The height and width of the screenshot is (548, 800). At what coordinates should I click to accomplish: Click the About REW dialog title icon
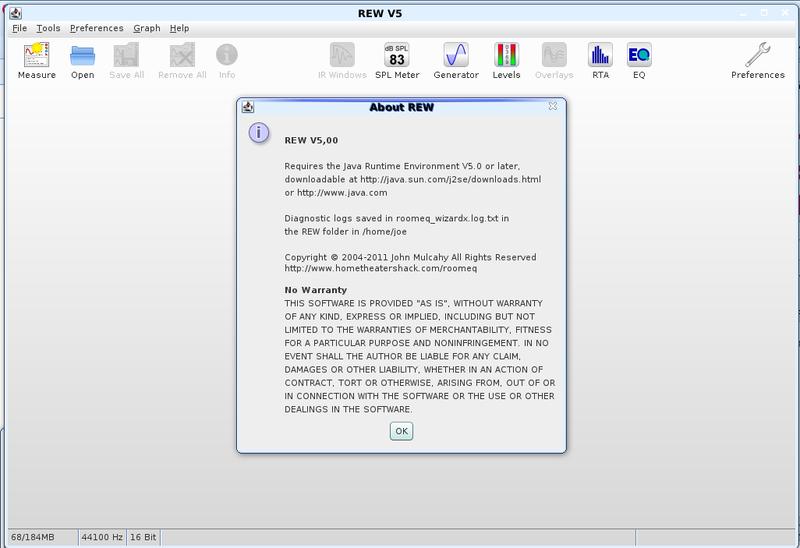248,107
